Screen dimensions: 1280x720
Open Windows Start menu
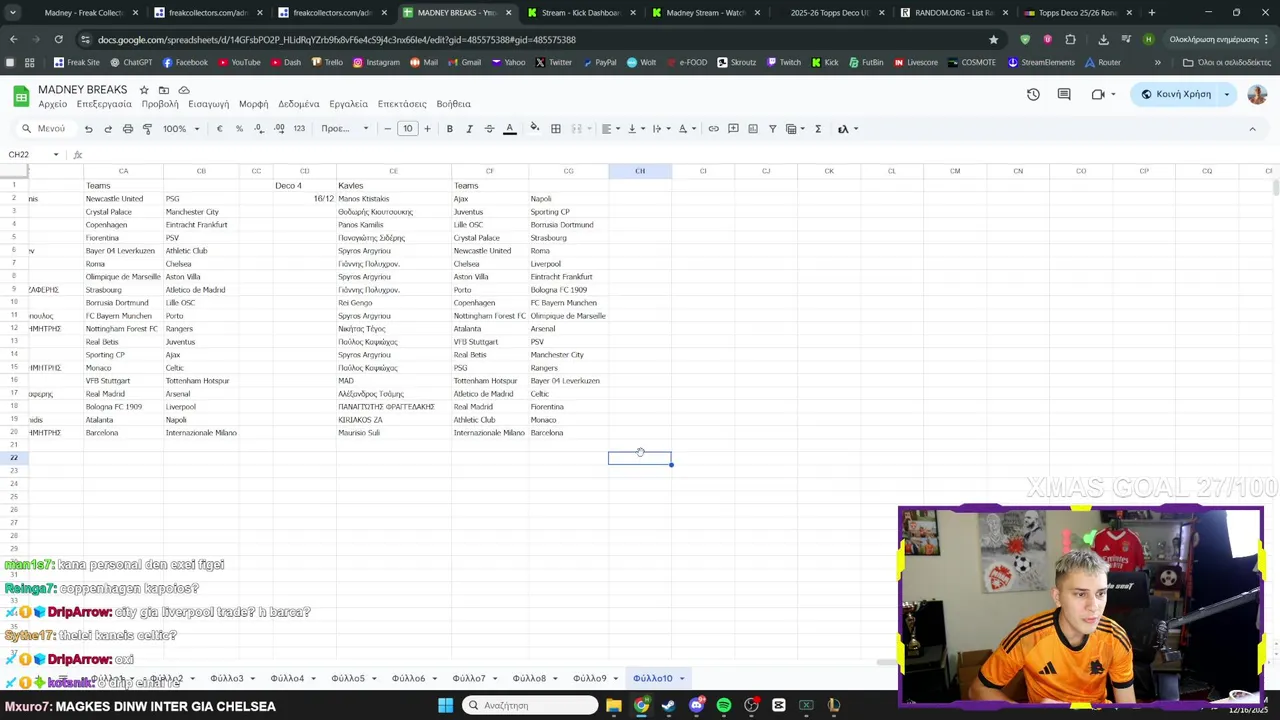coord(445,705)
